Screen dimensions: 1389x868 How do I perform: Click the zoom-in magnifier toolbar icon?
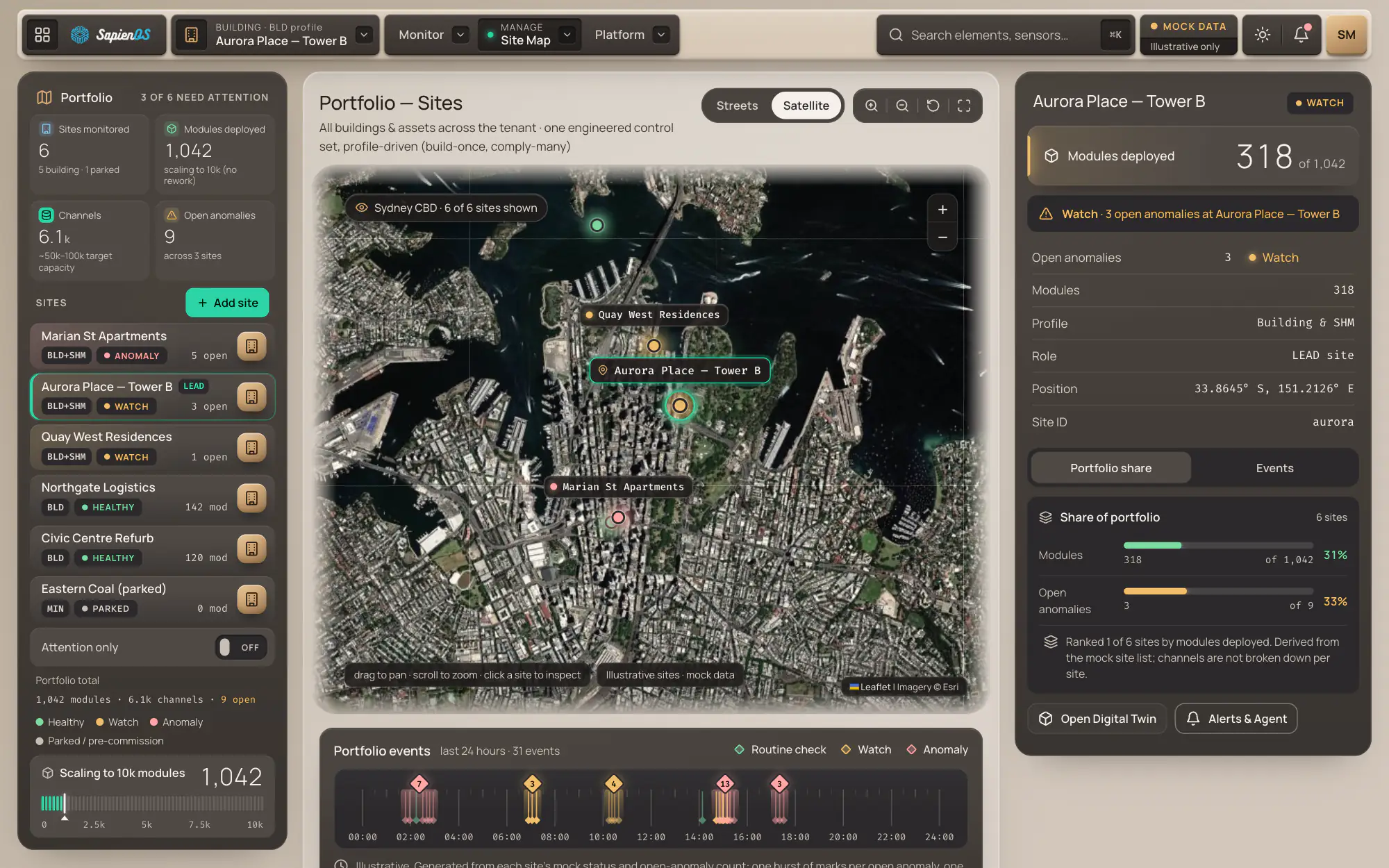click(872, 106)
